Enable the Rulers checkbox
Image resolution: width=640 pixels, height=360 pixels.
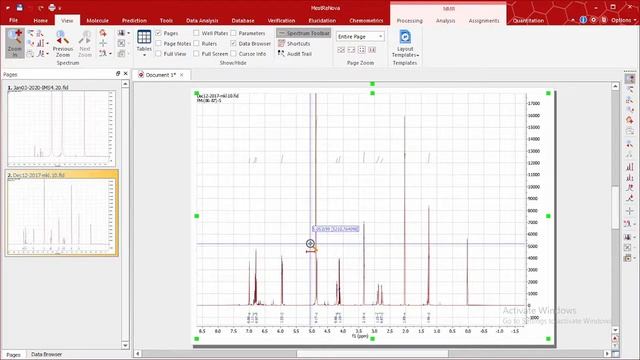(x=196, y=43)
